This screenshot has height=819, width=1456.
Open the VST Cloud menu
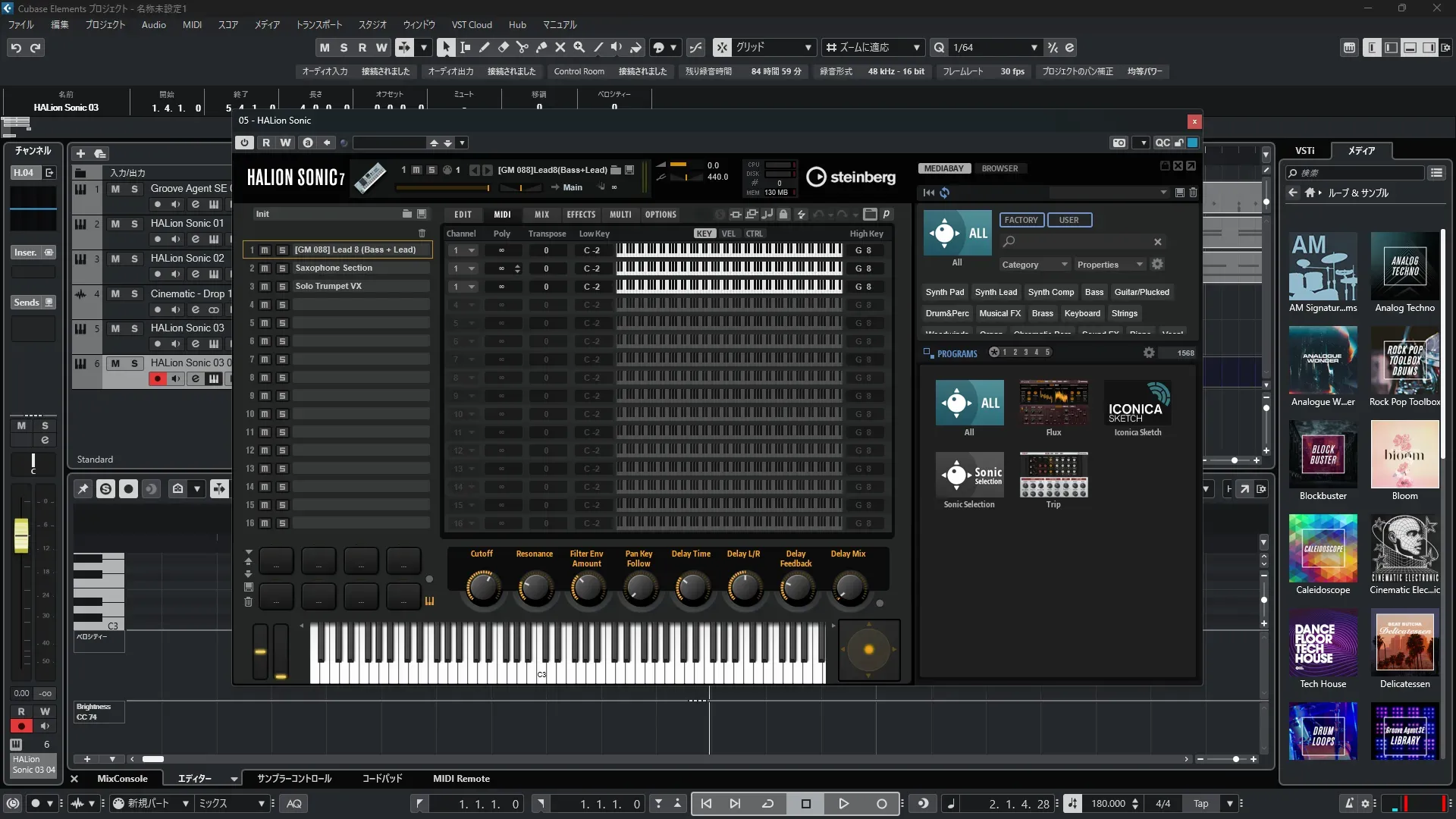[x=471, y=24]
